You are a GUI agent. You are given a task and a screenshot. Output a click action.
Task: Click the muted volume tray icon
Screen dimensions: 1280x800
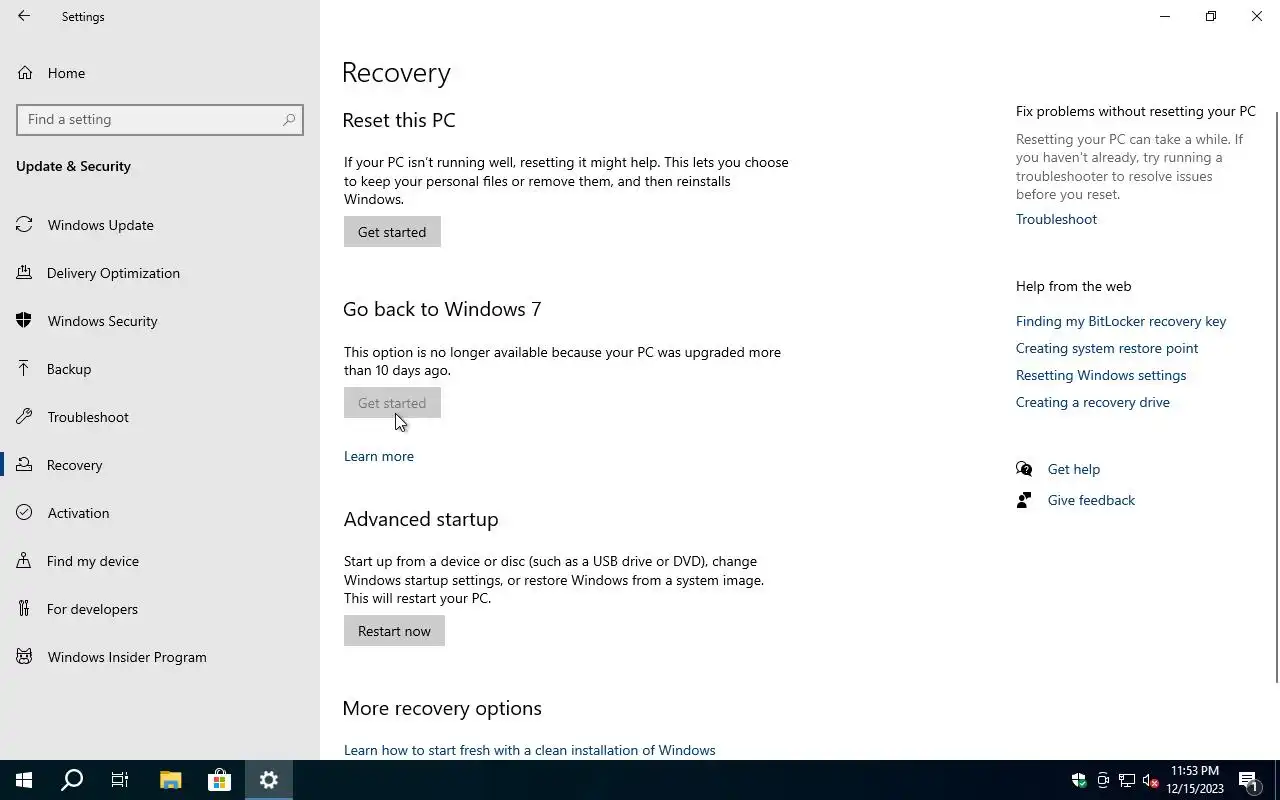point(1151,780)
